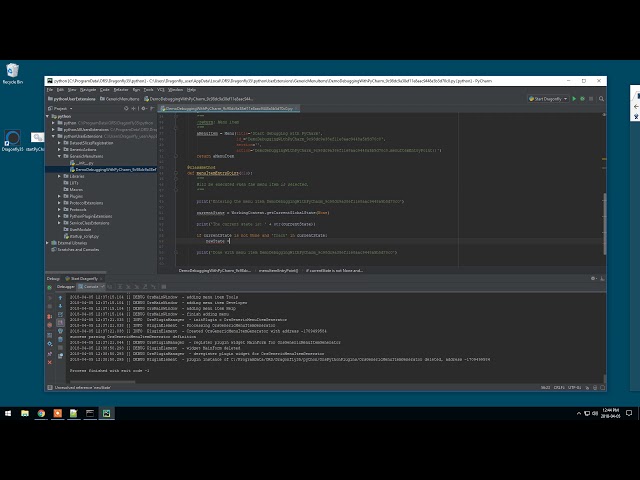Viewport: 640px width, 480px height.
Task: Open the Project view dropdown
Action: pos(71,109)
